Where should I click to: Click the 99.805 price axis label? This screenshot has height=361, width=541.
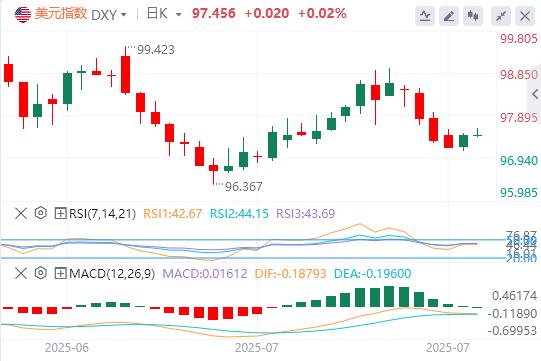coord(519,39)
